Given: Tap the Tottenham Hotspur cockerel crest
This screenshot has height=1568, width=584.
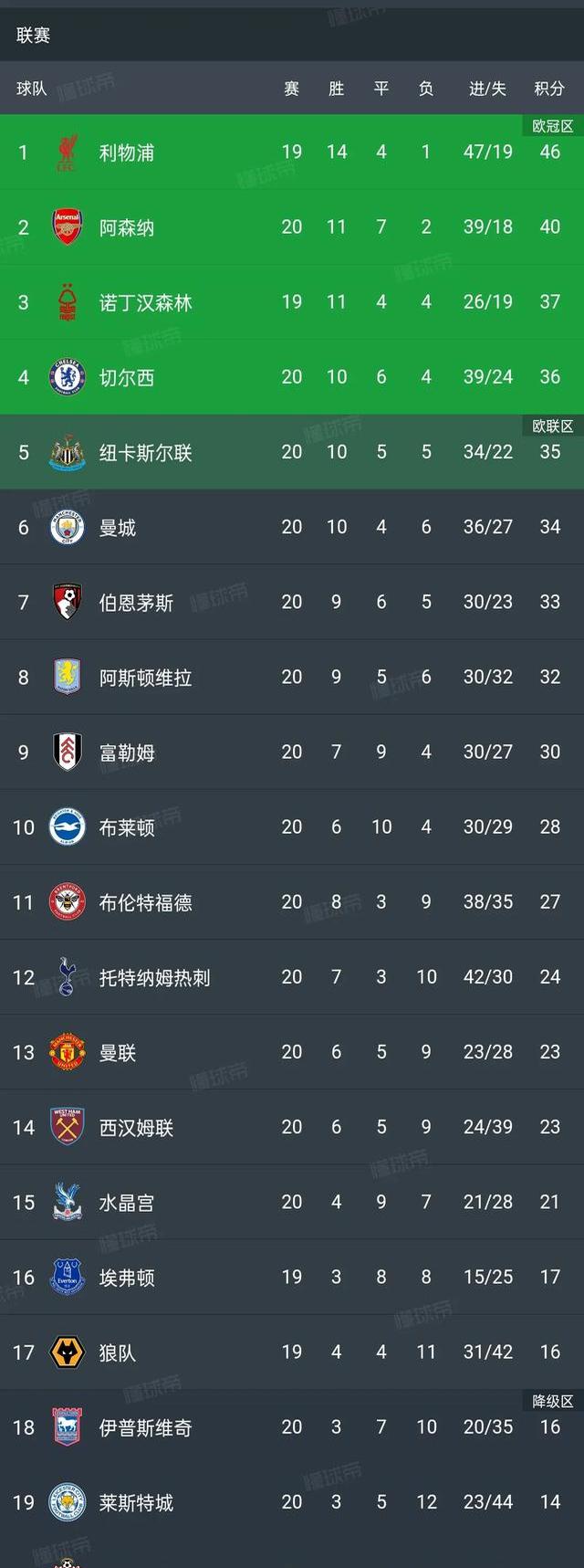Looking at the screenshot, I should click(67, 977).
